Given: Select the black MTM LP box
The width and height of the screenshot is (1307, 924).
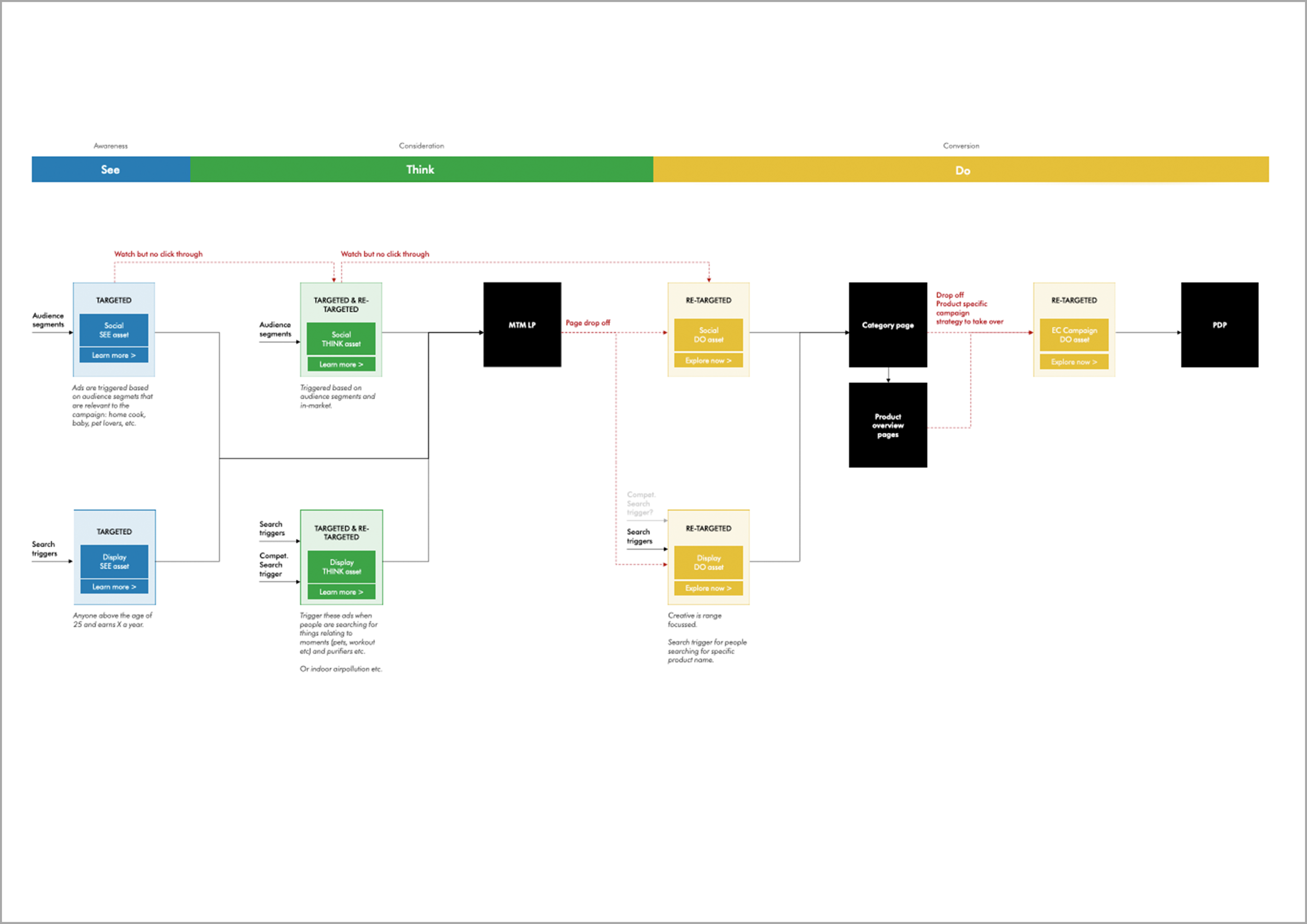Looking at the screenshot, I should click(x=522, y=325).
